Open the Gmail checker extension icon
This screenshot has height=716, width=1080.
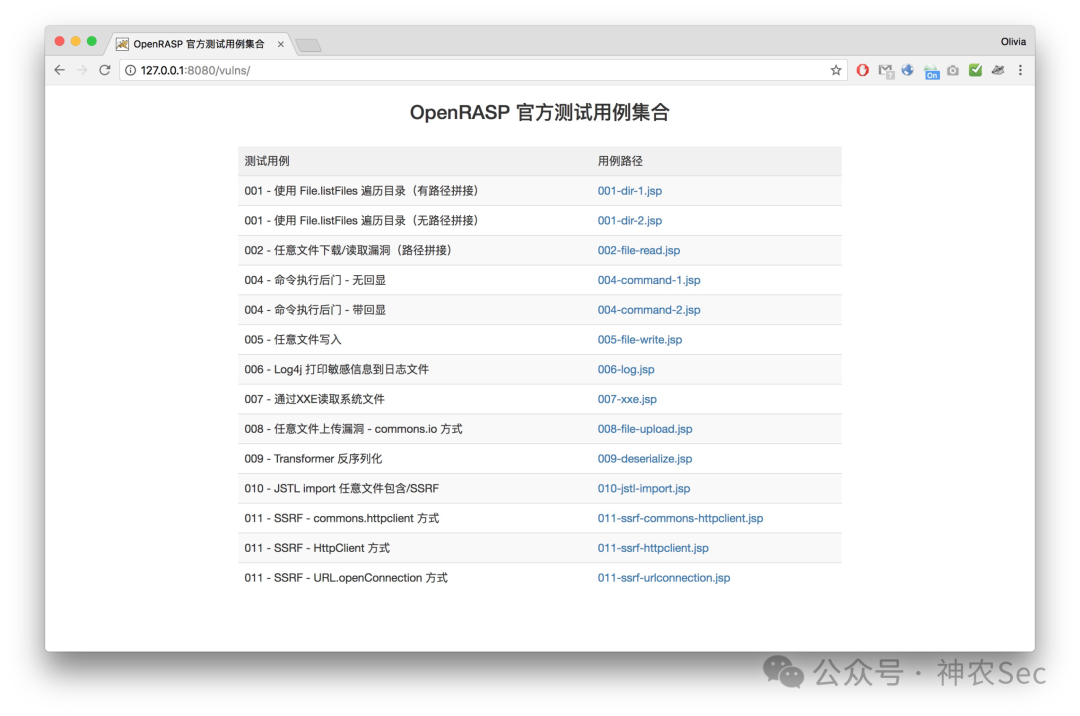click(886, 71)
